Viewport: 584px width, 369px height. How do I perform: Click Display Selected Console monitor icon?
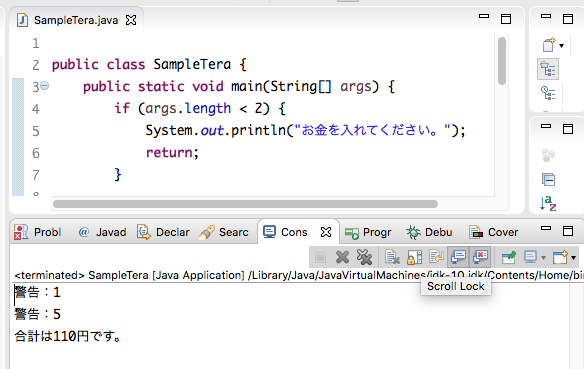(530, 257)
